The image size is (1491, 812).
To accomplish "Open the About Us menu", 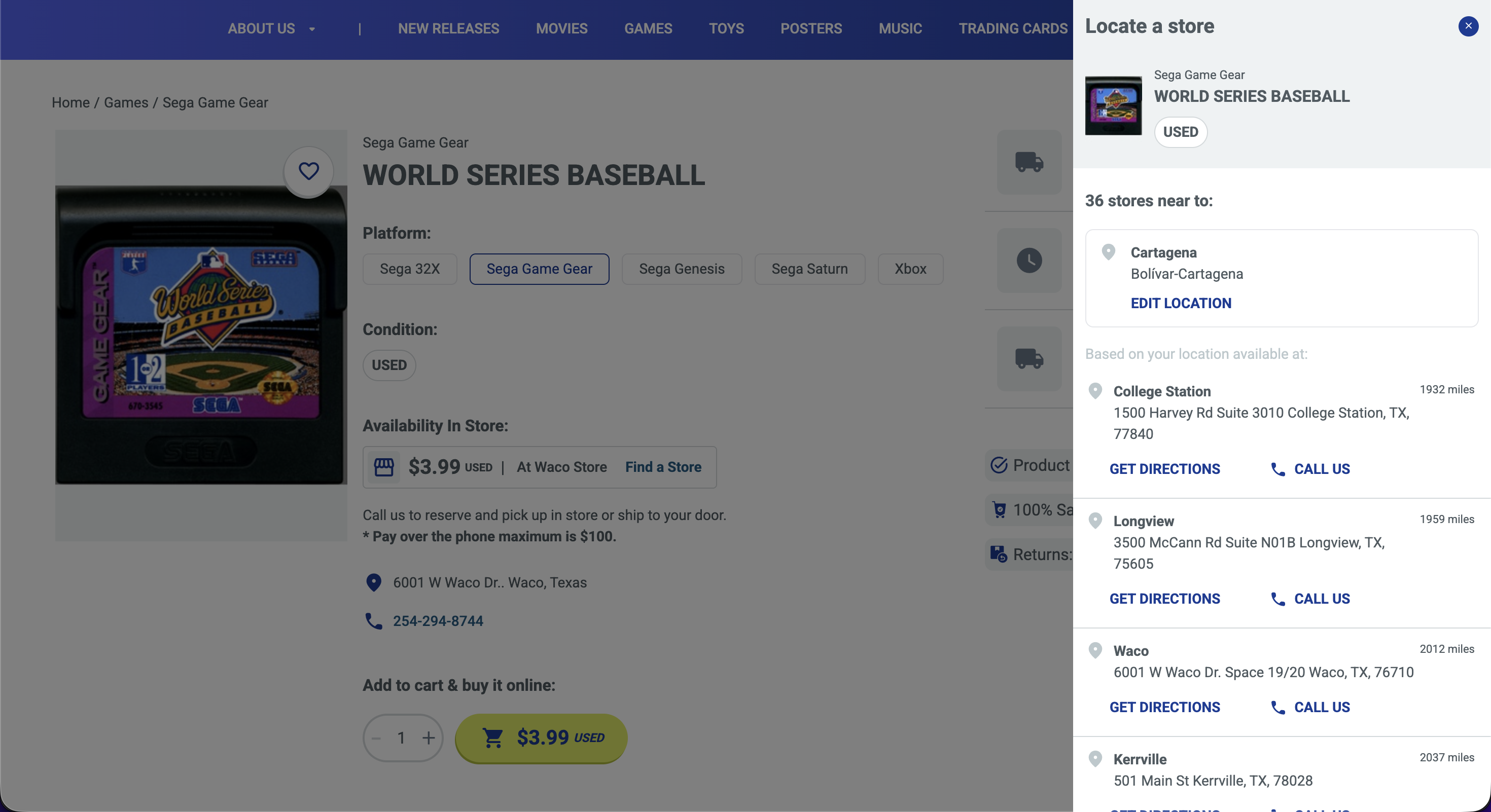I will click(x=262, y=29).
